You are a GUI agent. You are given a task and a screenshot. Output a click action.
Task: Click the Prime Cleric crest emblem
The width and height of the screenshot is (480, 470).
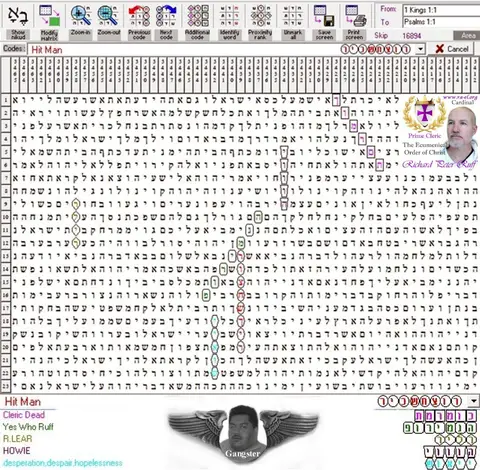click(424, 114)
